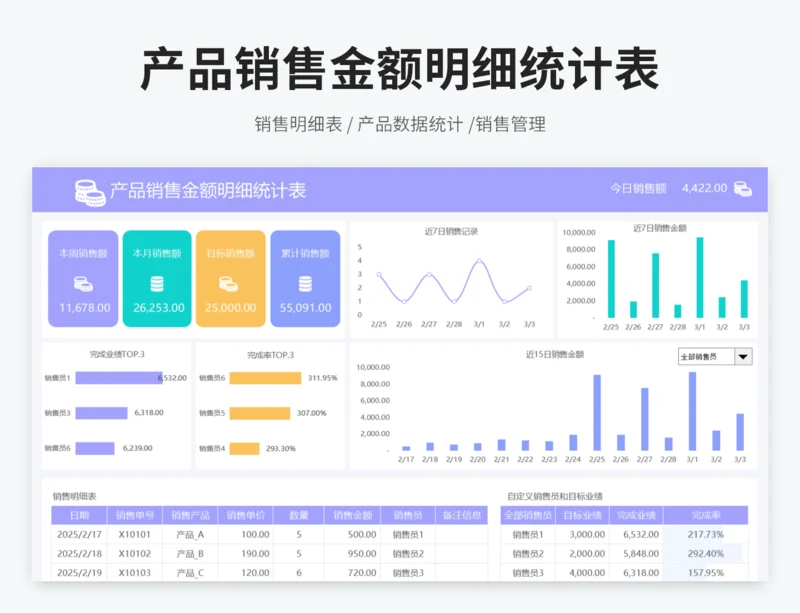Image resolution: width=800 pixels, height=613 pixels.
Task: Click the 今日销售额 label
Action: click(638, 188)
